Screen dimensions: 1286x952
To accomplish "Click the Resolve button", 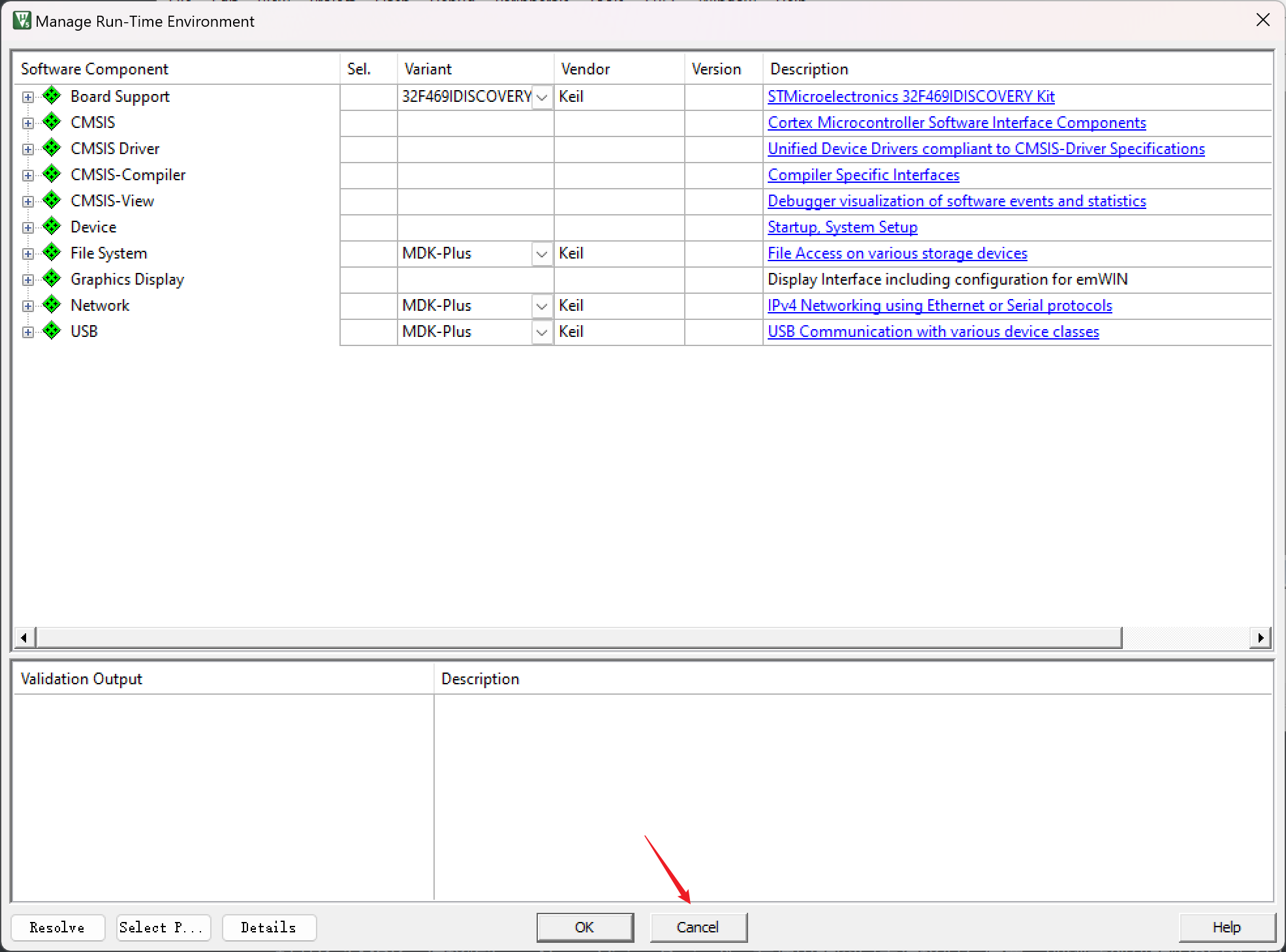I will click(57, 927).
